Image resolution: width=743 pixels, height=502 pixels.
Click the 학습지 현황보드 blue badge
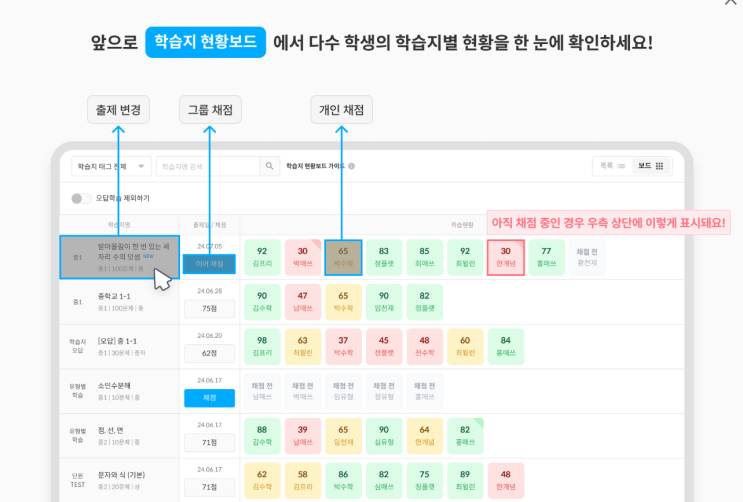206,42
